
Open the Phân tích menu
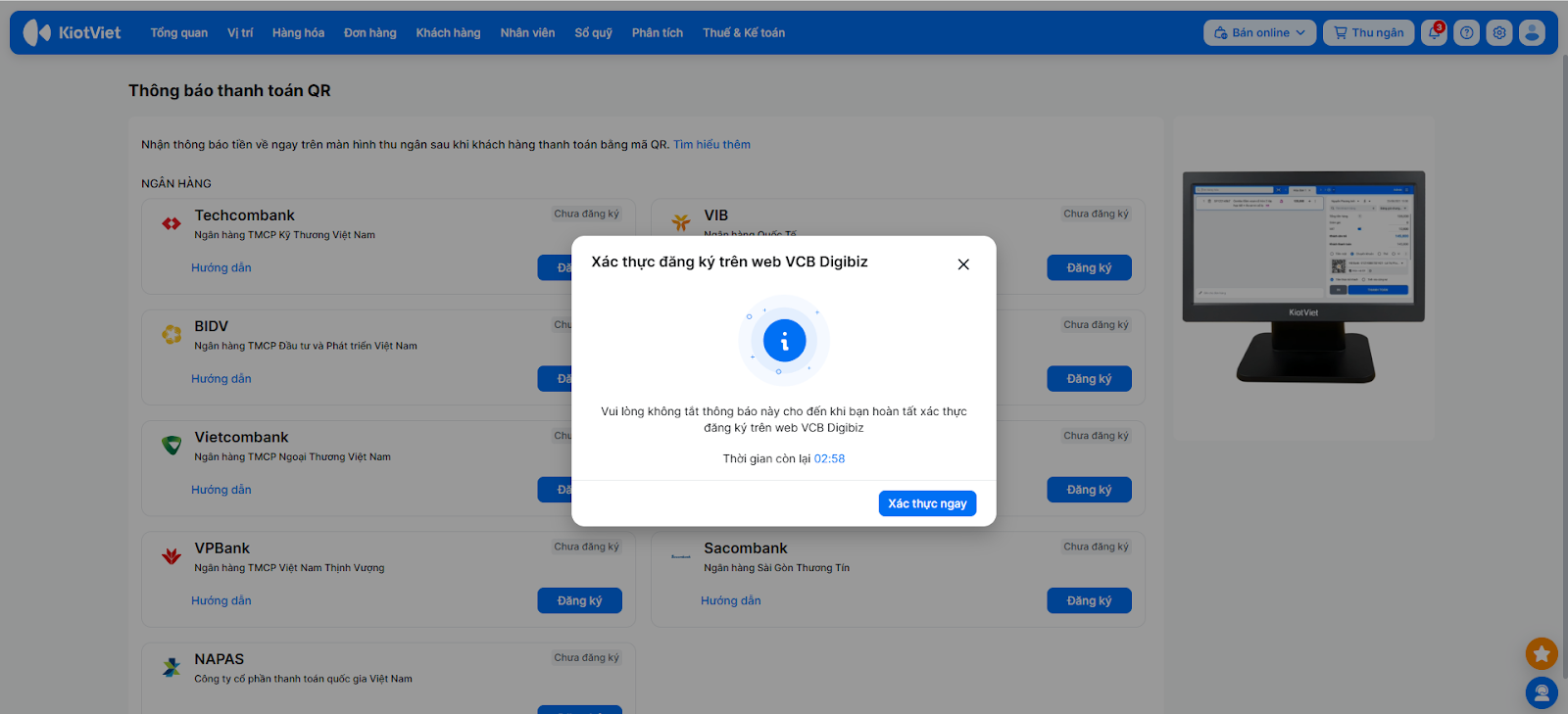point(658,32)
